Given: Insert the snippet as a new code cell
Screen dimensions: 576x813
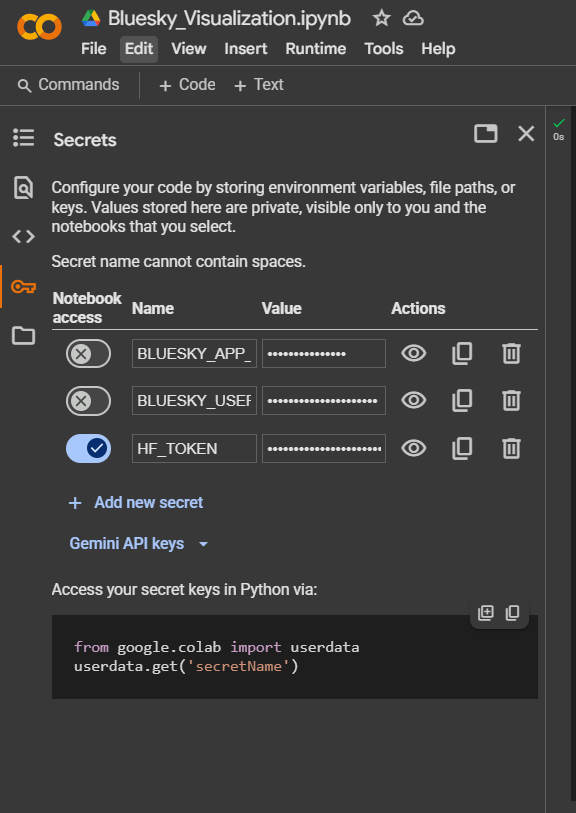Looking at the screenshot, I should [x=486, y=613].
